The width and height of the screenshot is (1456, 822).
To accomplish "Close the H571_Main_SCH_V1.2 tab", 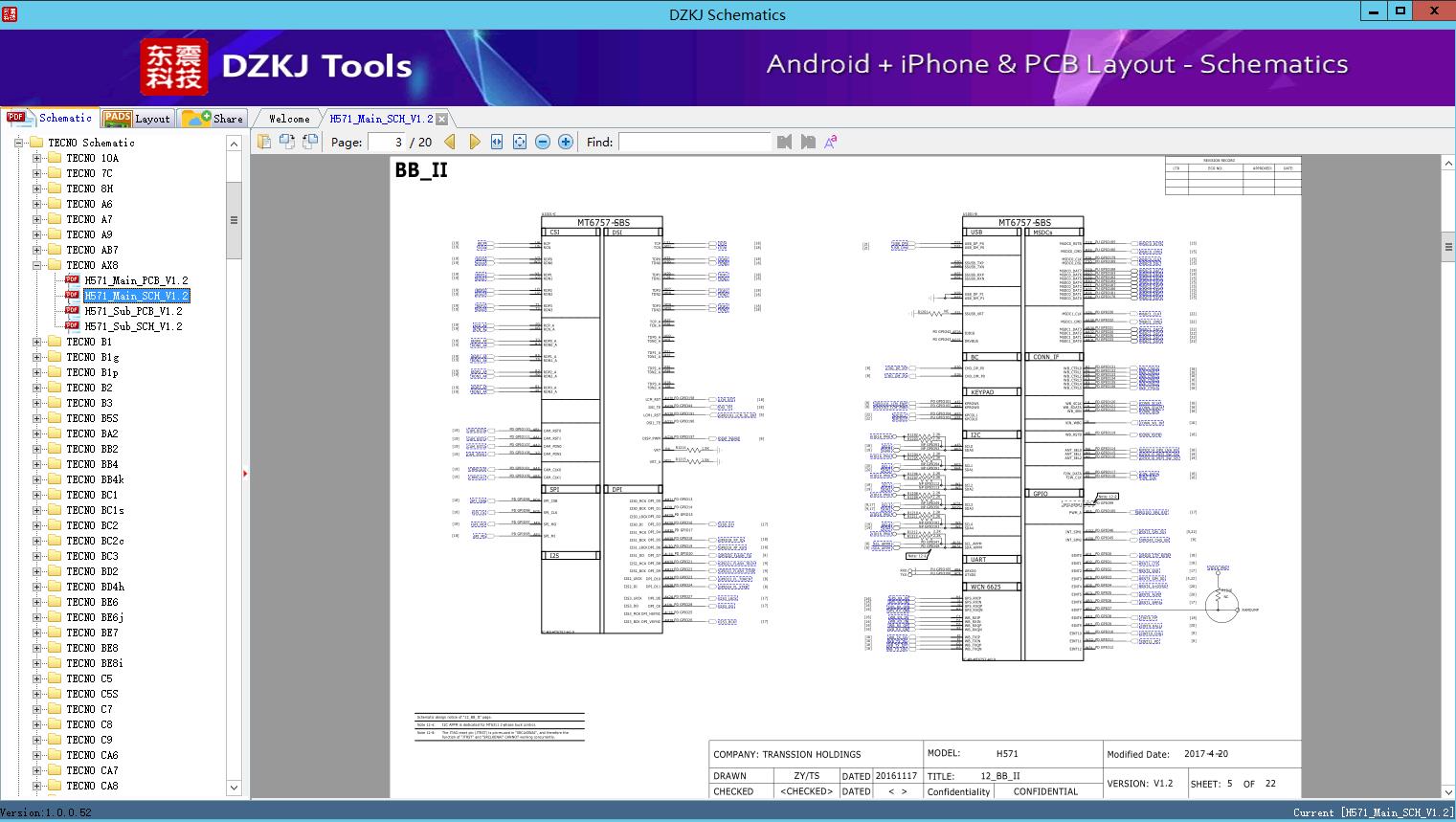I will pyautogui.click(x=442, y=119).
